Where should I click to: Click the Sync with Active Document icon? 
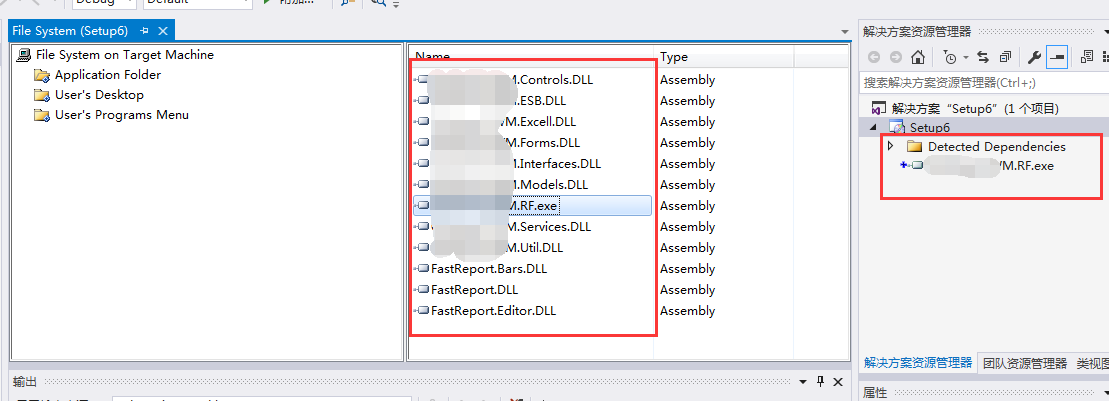click(x=983, y=57)
